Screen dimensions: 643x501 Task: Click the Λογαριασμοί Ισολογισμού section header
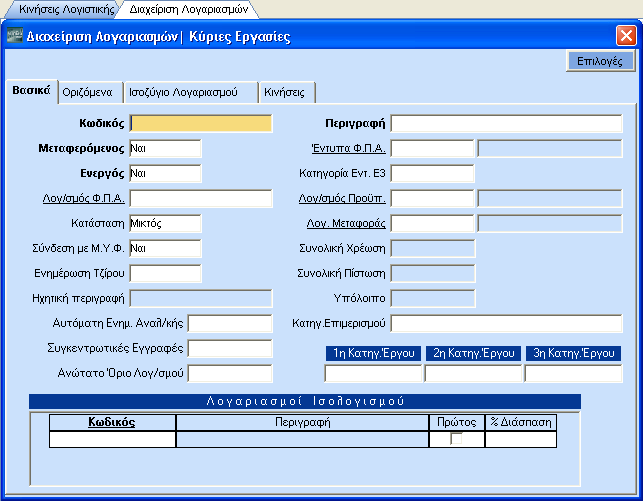point(305,401)
